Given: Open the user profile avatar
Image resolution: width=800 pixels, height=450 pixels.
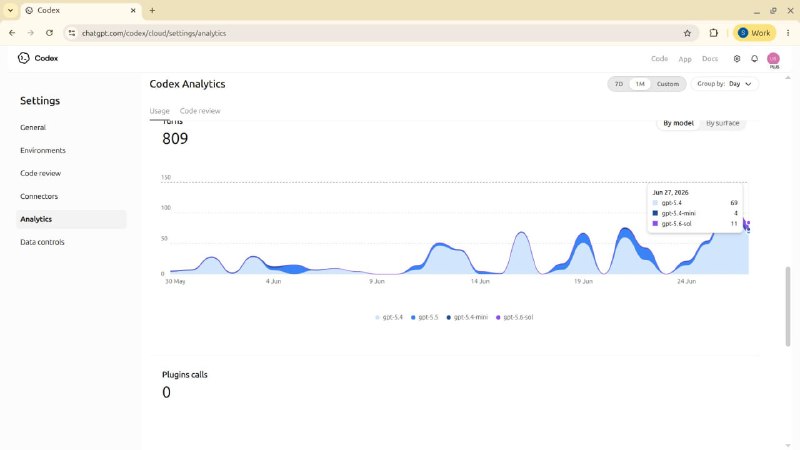Looking at the screenshot, I should (x=773, y=59).
